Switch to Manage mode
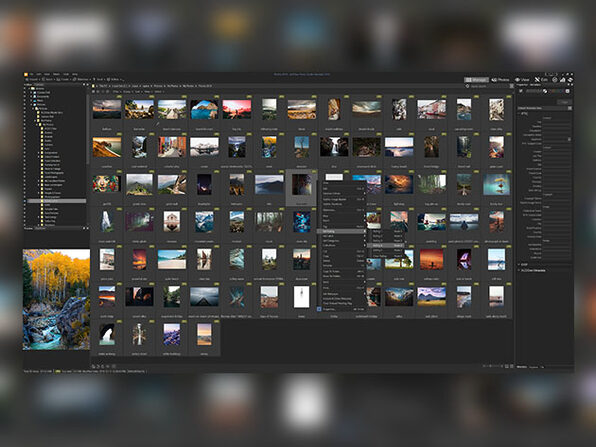Screen dimensions: 596x447 click(476, 80)
